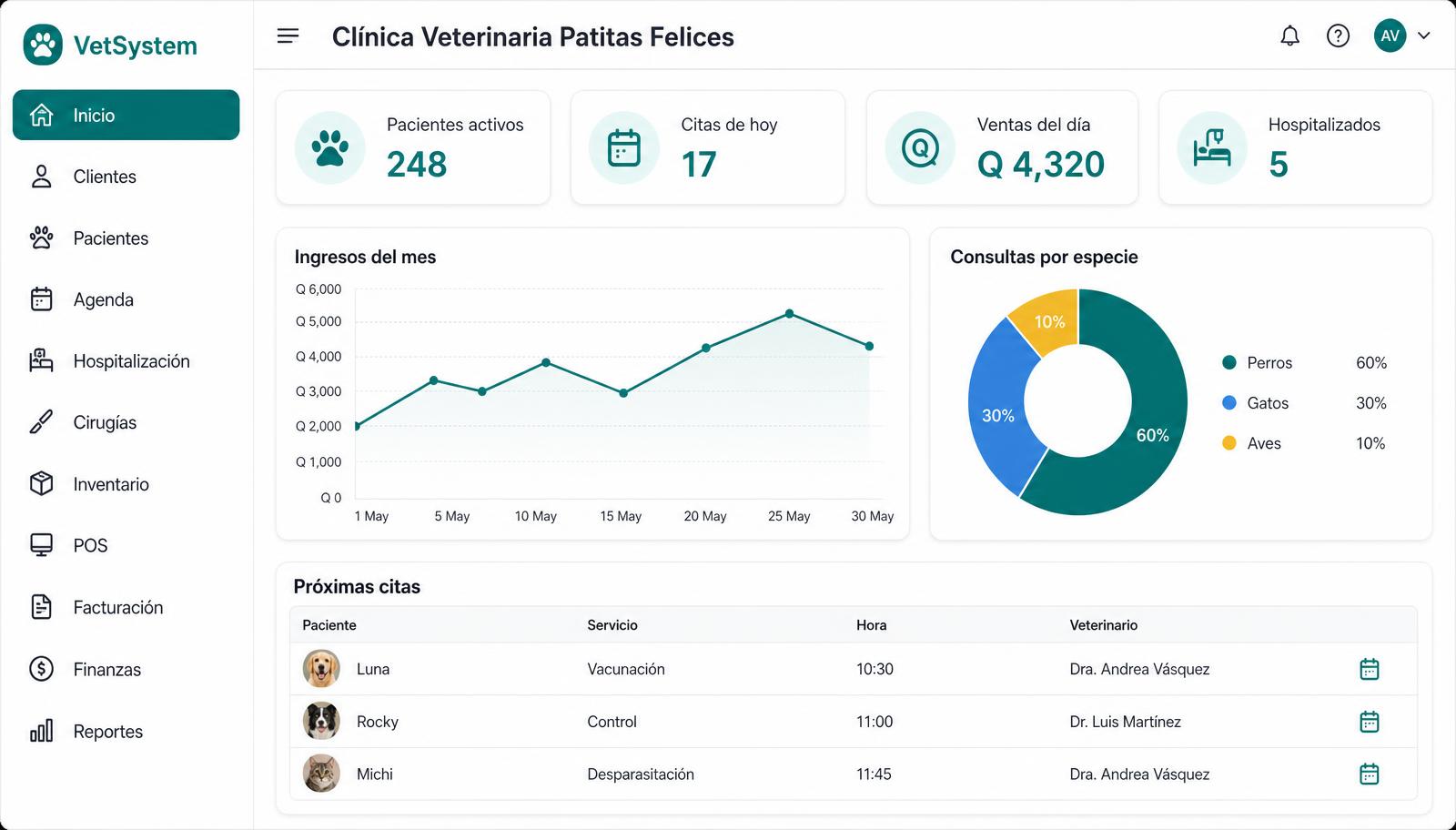Click the VetSystem paw logo
The height and width of the screenshot is (830, 1456).
coord(43,45)
